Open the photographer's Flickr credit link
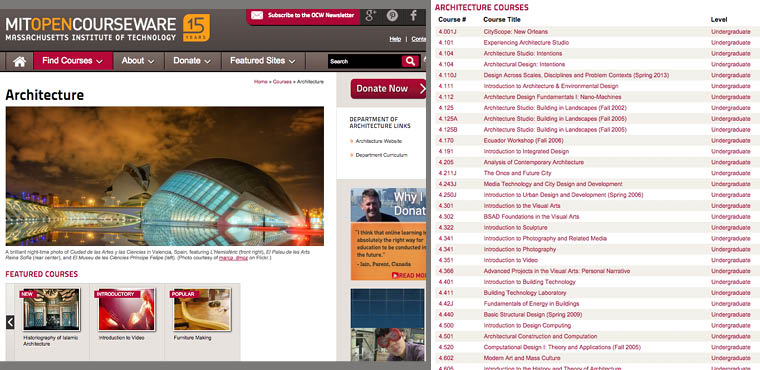Screen dimensions: 760x370 coord(233,258)
